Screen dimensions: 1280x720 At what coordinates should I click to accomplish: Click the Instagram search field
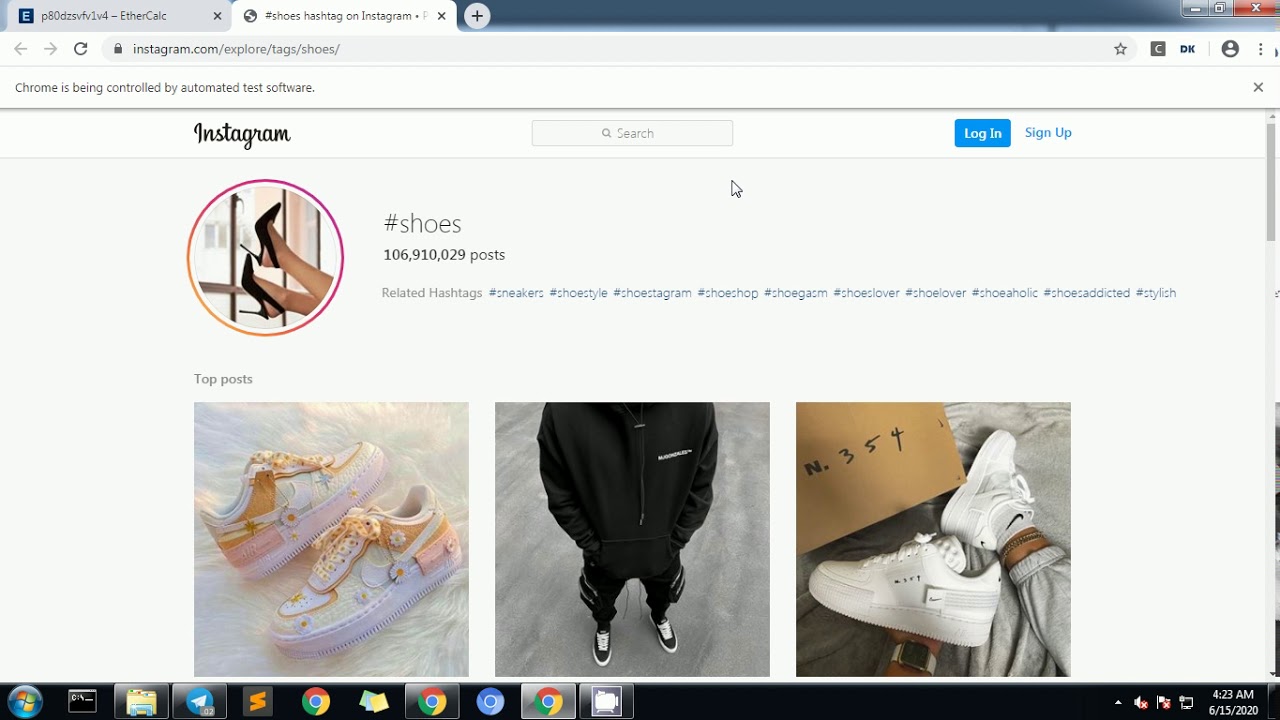click(x=632, y=133)
